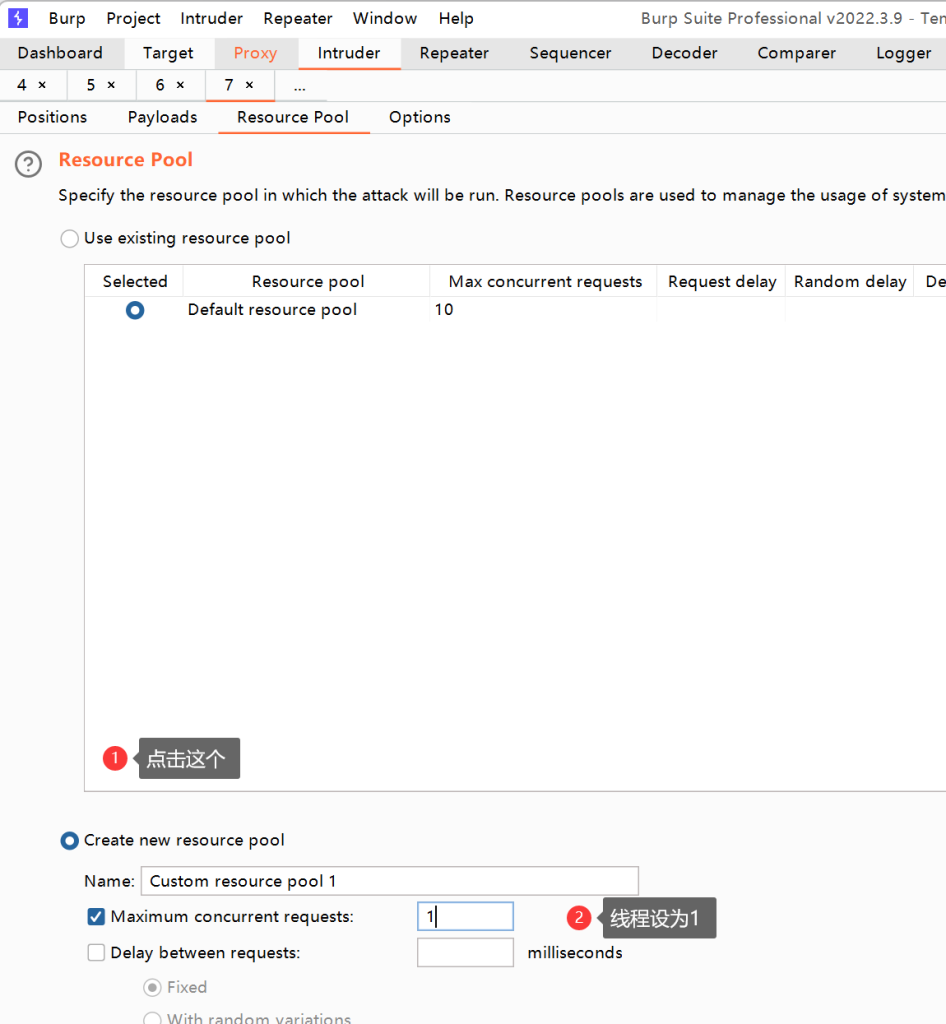Go to the Repeater tool tab
This screenshot has height=1024, width=946.
point(454,53)
